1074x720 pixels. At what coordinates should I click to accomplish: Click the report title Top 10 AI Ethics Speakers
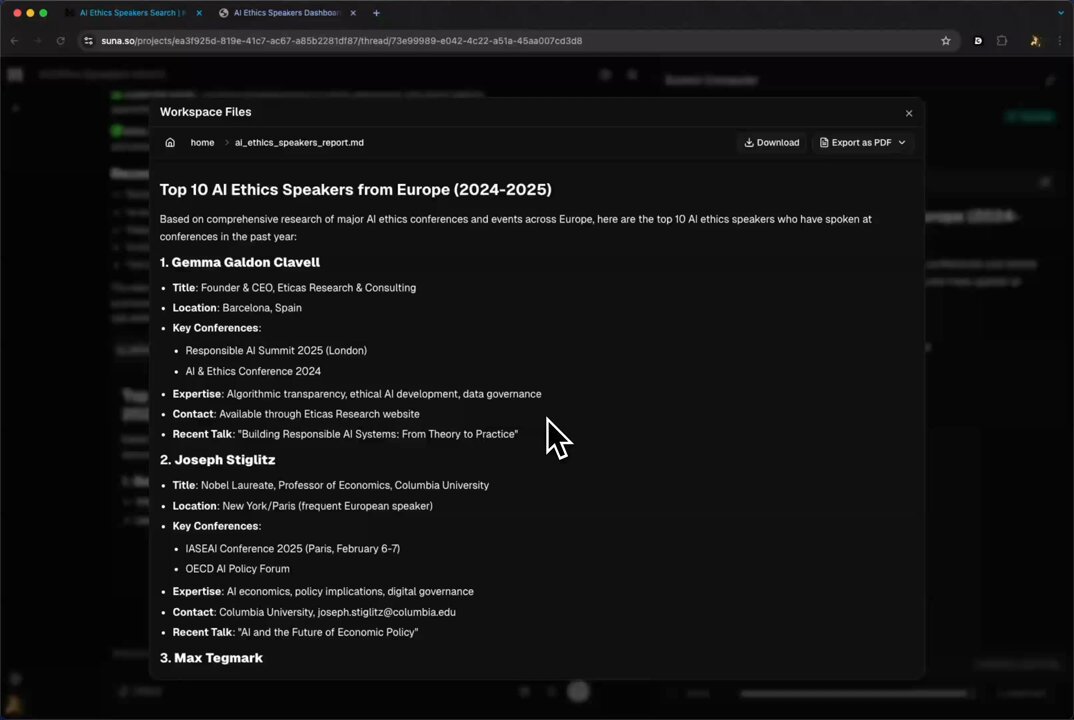click(355, 190)
